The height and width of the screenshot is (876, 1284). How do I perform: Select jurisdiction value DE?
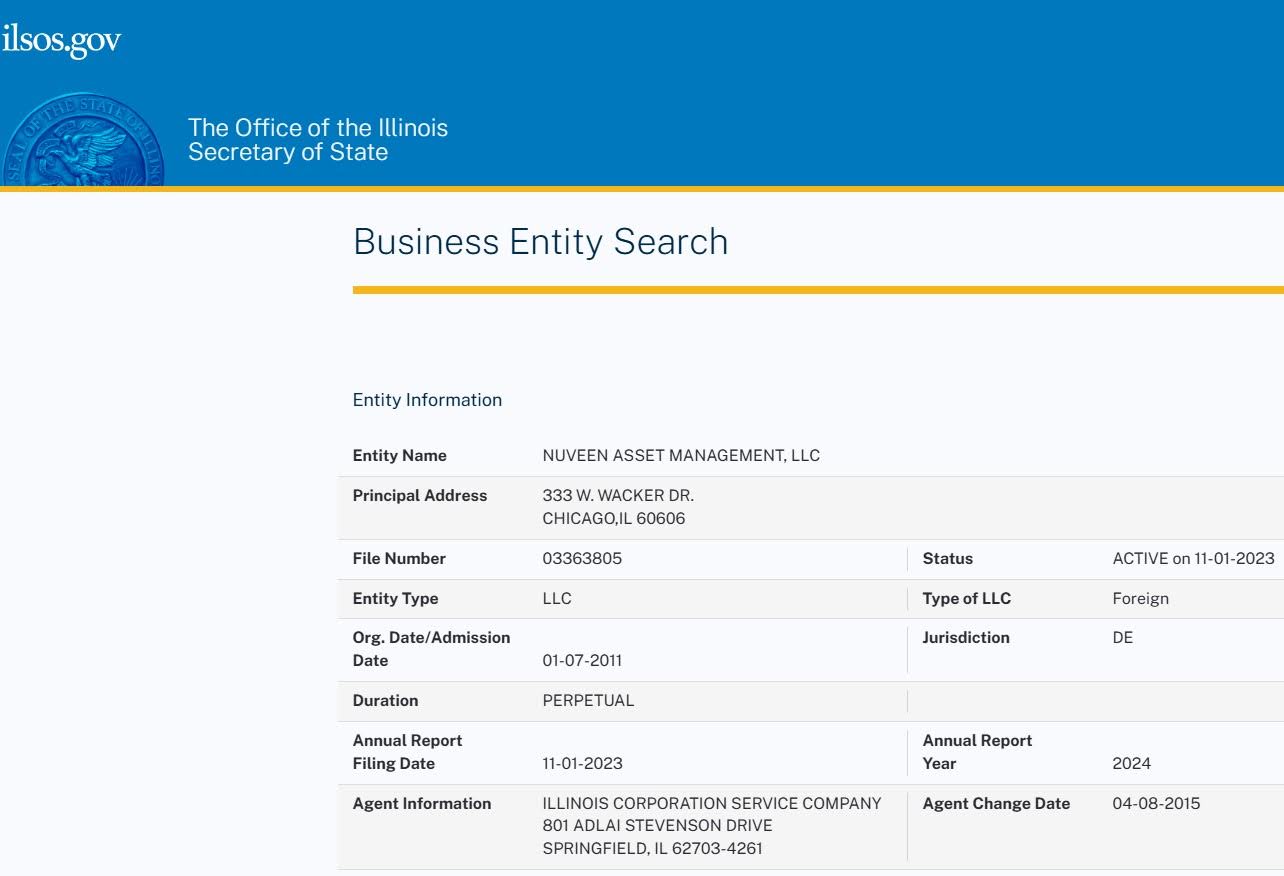[x=1123, y=638]
